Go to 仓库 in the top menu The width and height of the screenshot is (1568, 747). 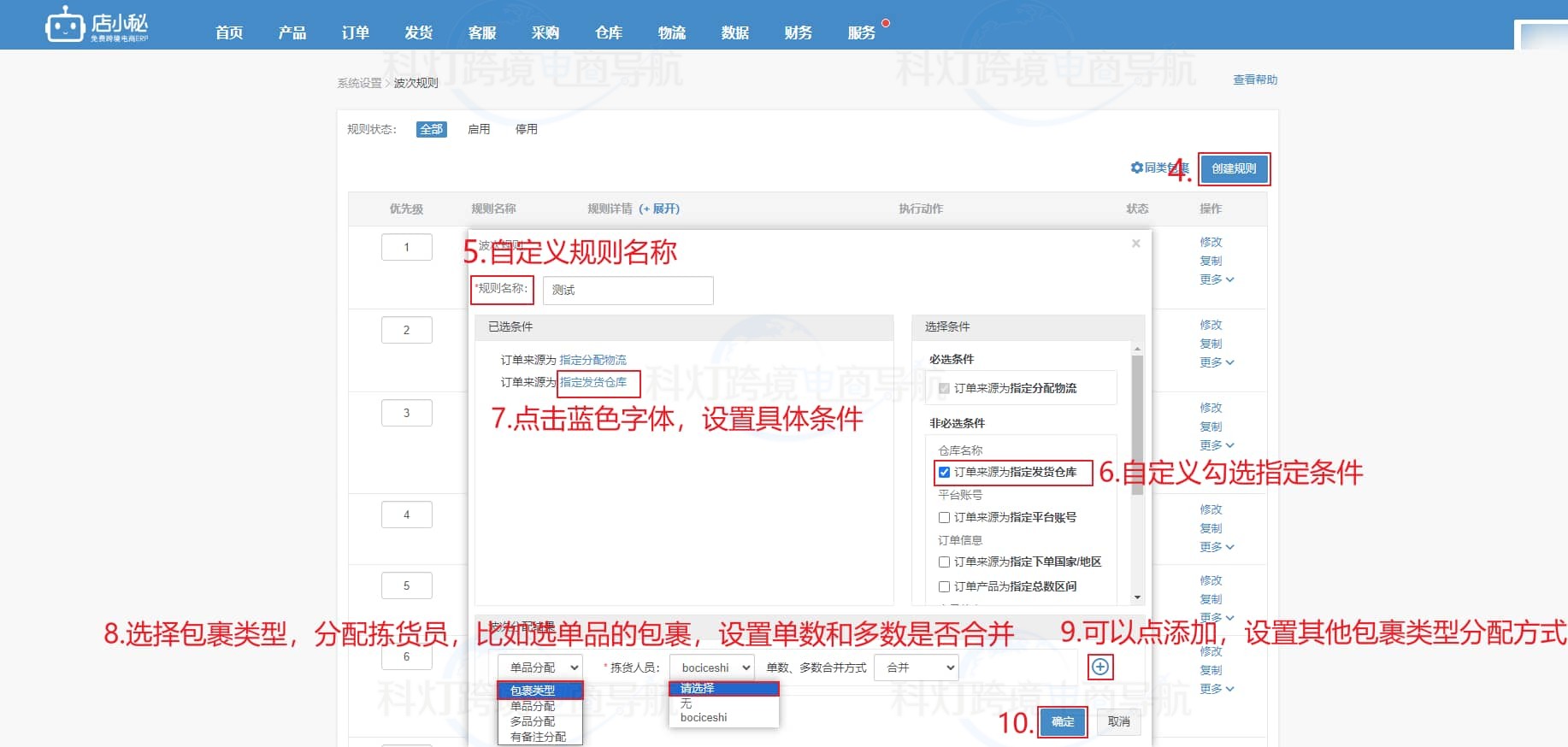point(608,32)
